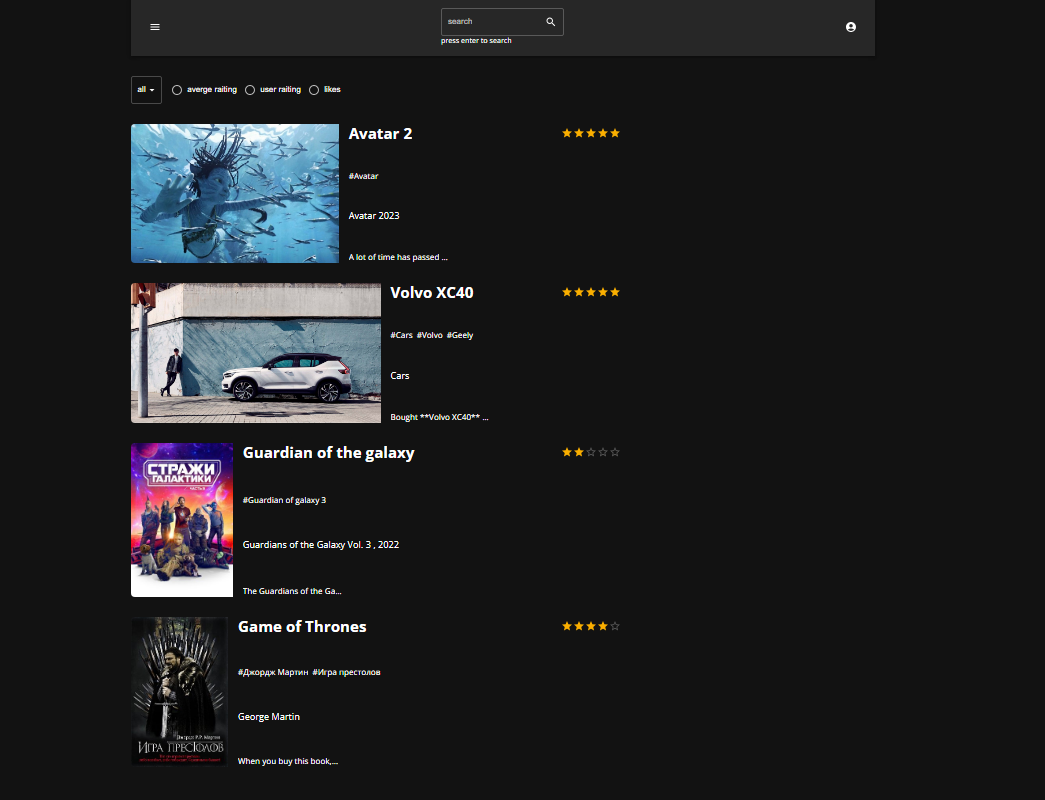Open the Avatar 2 underwater thumbnail
Viewport: 1045px width, 800px height.
235,193
